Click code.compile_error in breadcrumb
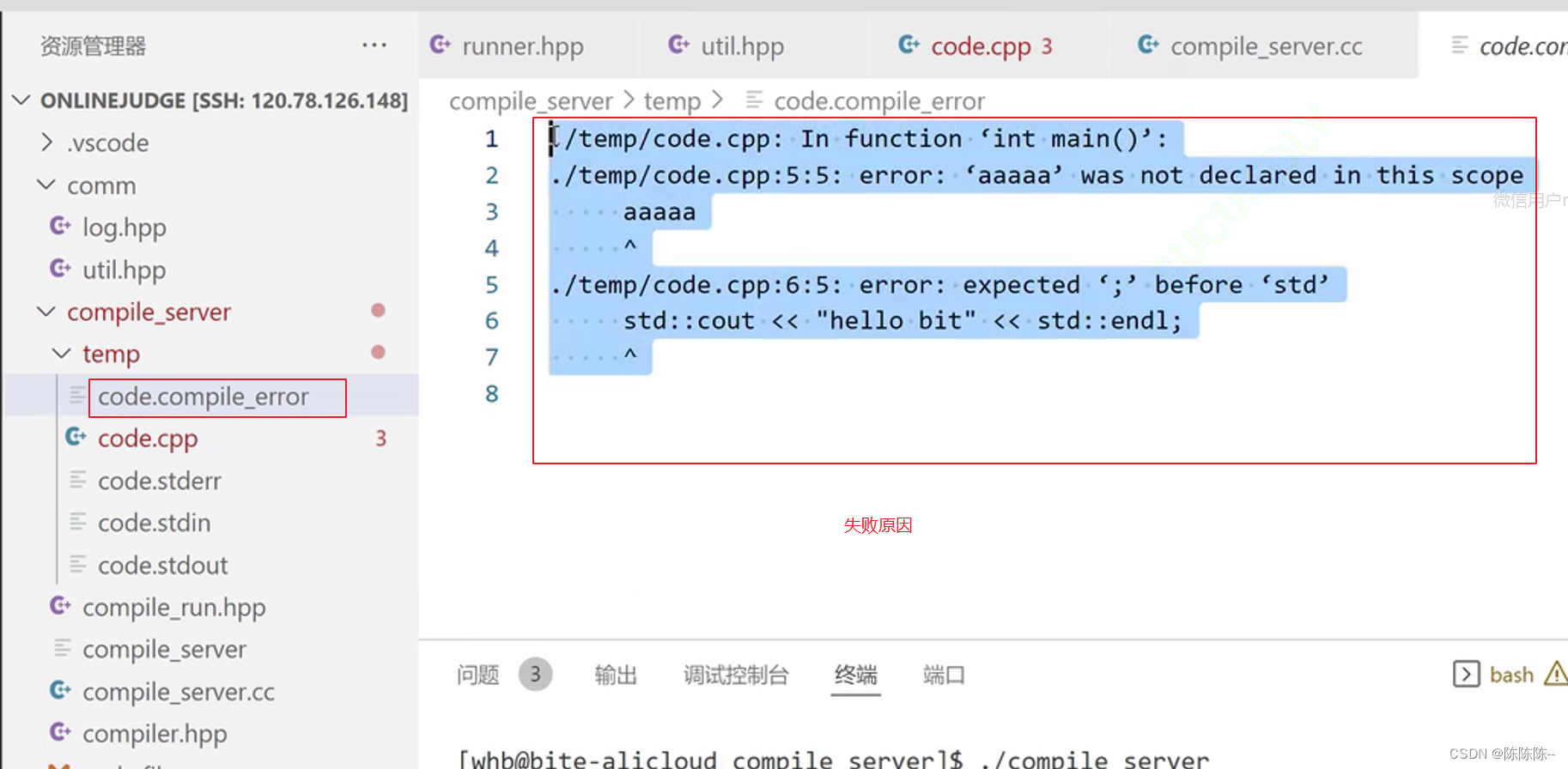This screenshot has height=769, width=1568. [879, 101]
